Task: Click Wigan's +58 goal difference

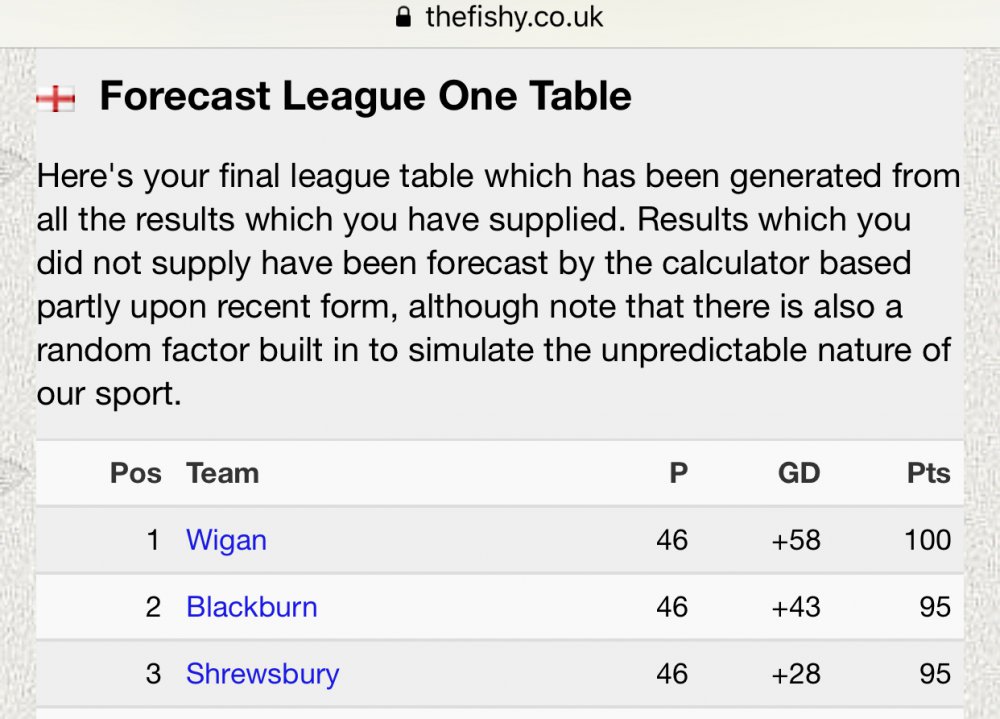Action: tap(796, 540)
